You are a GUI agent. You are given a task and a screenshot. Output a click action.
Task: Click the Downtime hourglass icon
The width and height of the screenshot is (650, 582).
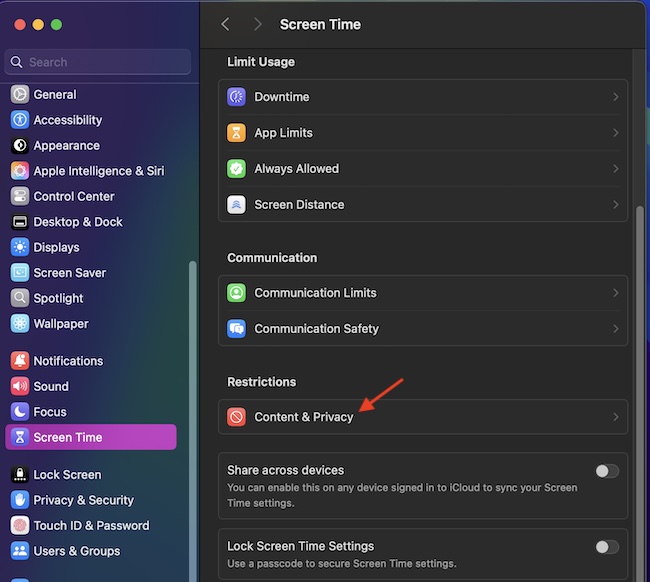tap(236, 97)
